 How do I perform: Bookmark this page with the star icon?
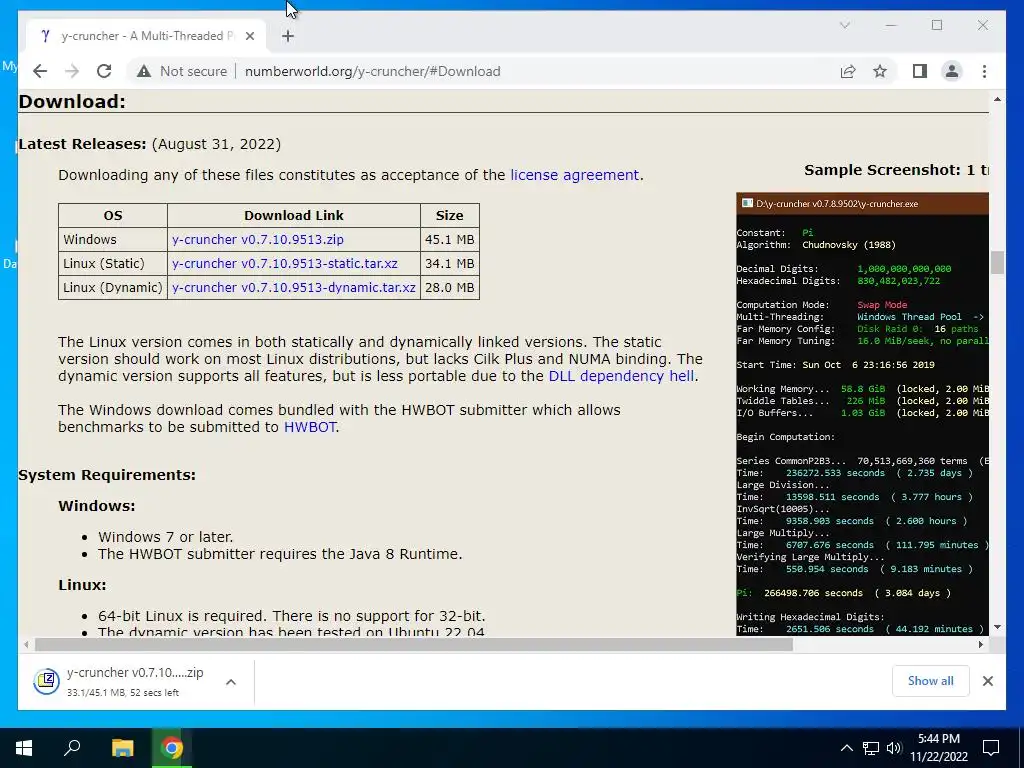click(x=880, y=71)
